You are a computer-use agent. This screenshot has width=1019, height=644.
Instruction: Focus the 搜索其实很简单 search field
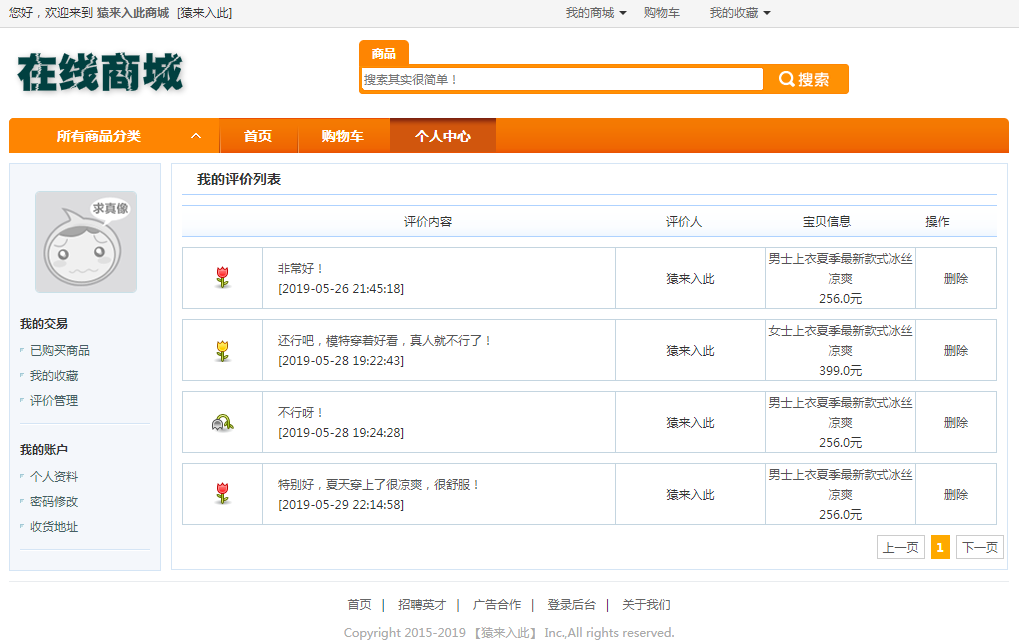click(562, 79)
